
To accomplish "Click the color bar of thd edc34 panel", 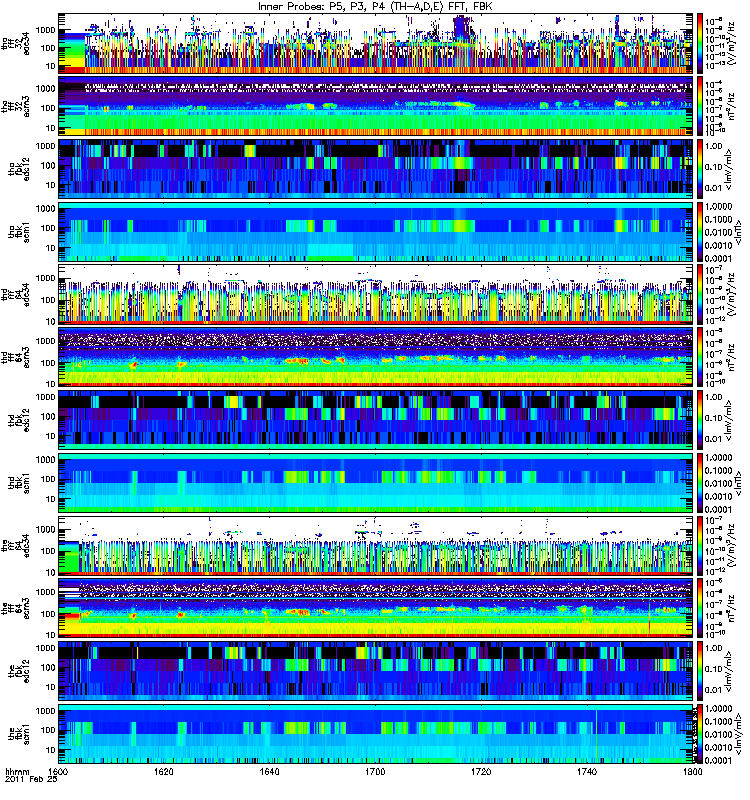I will (700, 294).
